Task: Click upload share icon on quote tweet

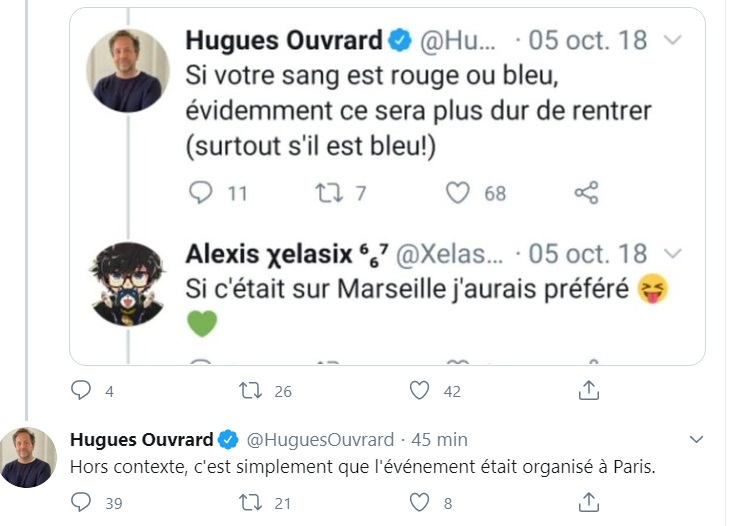Action: click(x=590, y=391)
